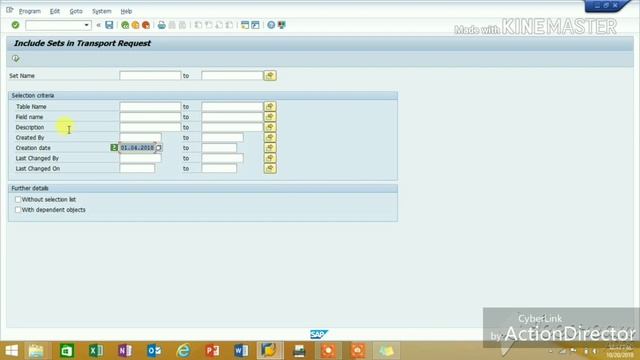Open multiple selection for Set Name
This screenshot has height=360, width=640.
click(270, 76)
